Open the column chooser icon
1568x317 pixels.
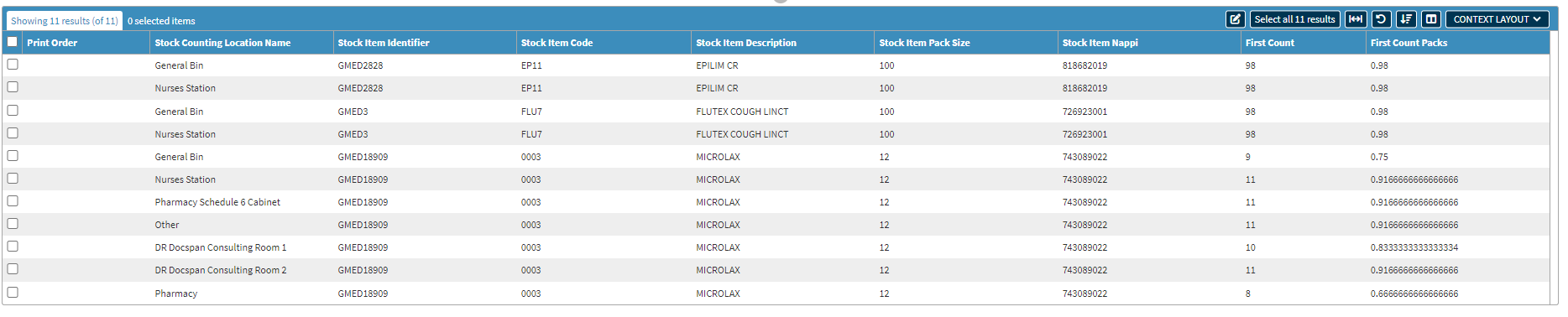[1431, 19]
